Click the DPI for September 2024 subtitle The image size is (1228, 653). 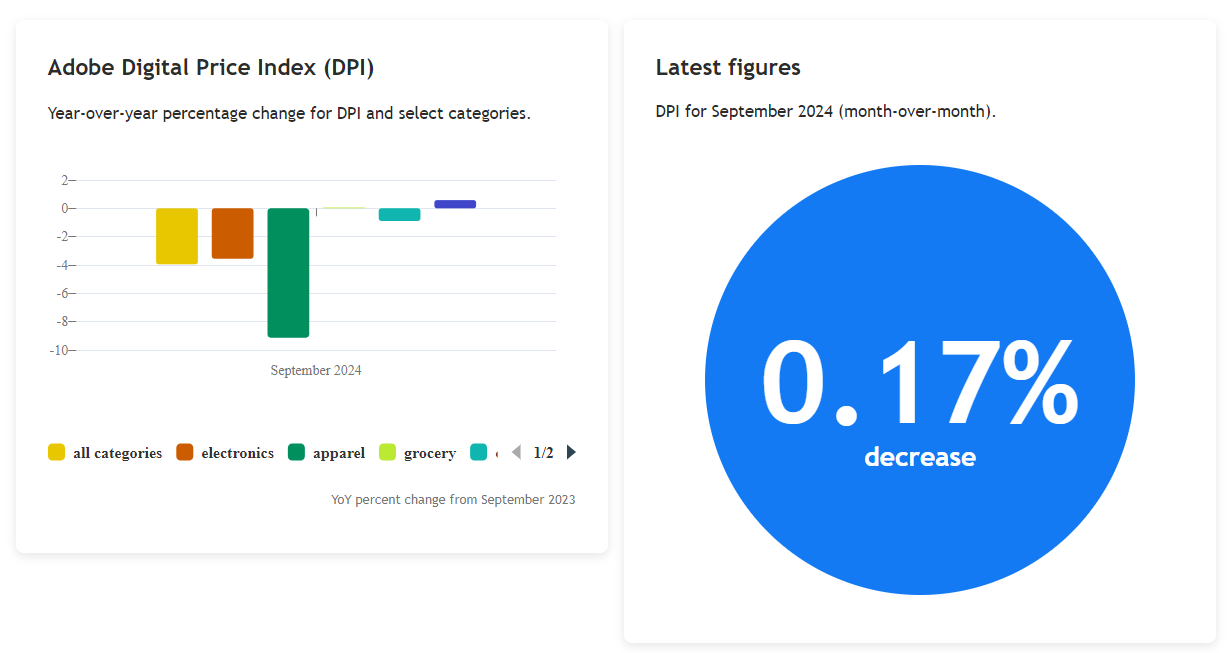click(x=826, y=111)
